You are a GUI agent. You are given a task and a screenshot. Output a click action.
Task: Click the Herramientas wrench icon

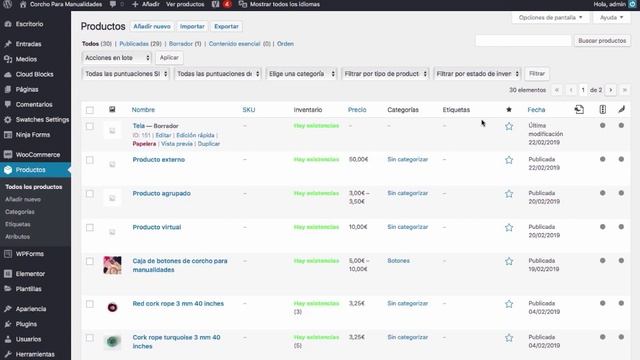click(x=8, y=354)
